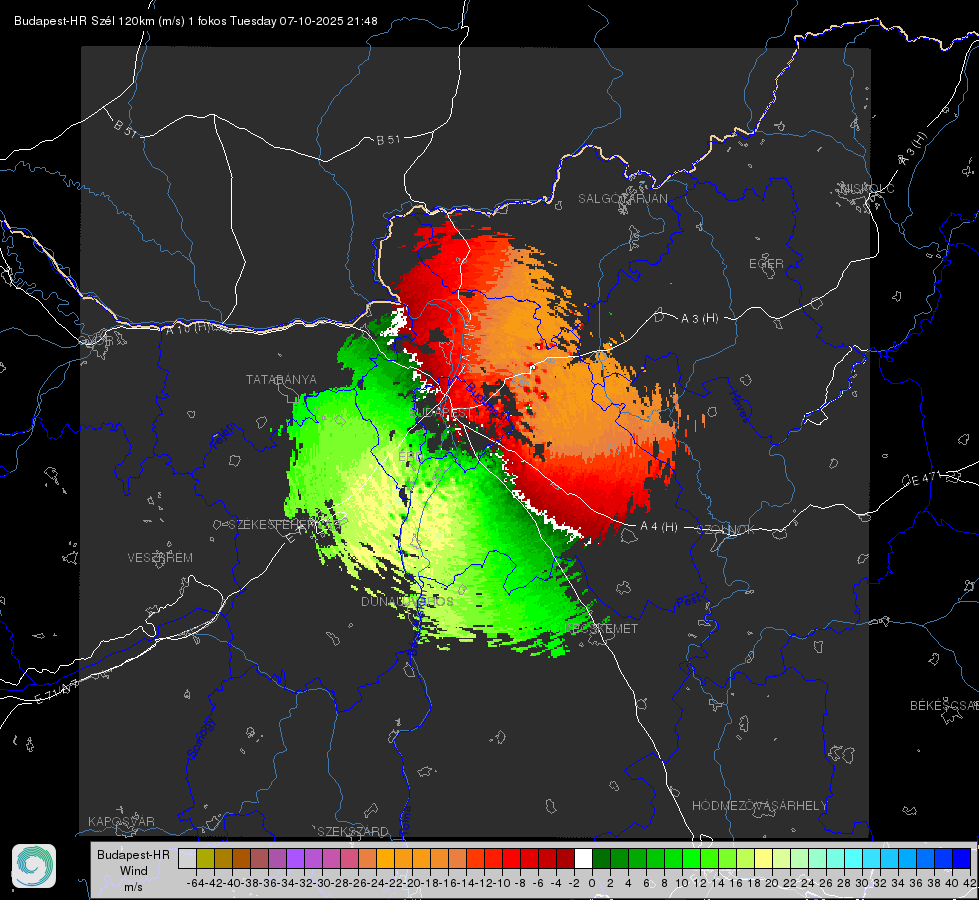The height and width of the screenshot is (900, 979).
Task: Click the DUNAÚJVÁROS city label
Action: click(407, 601)
